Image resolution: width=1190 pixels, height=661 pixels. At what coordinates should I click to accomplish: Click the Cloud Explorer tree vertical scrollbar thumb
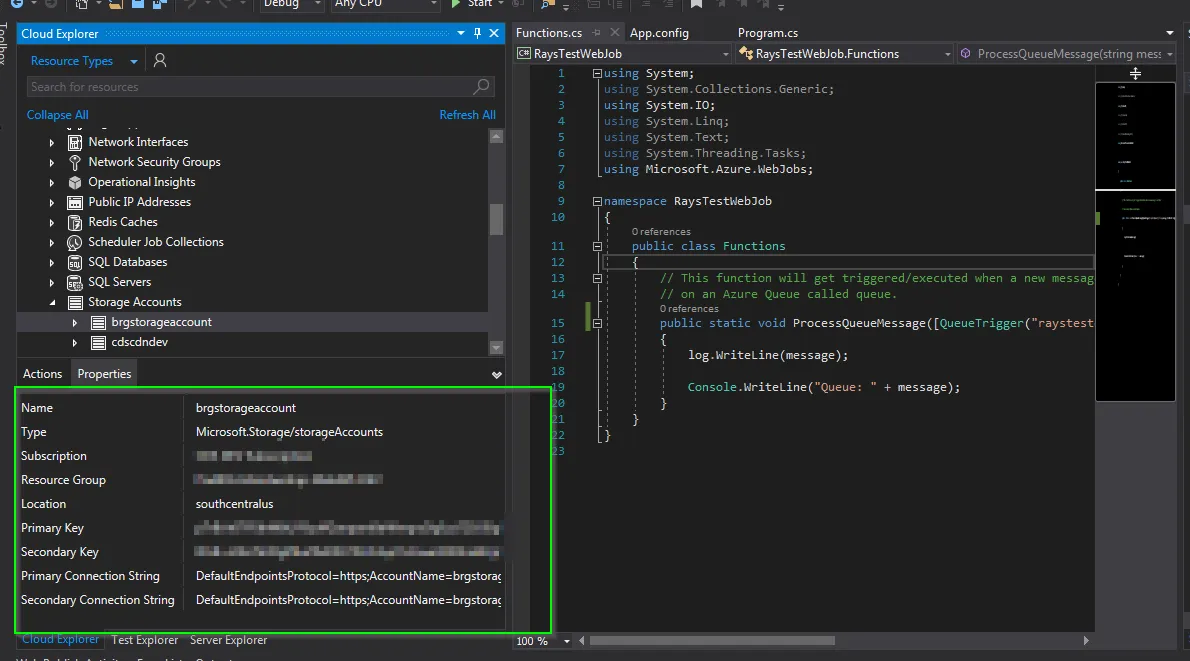496,218
